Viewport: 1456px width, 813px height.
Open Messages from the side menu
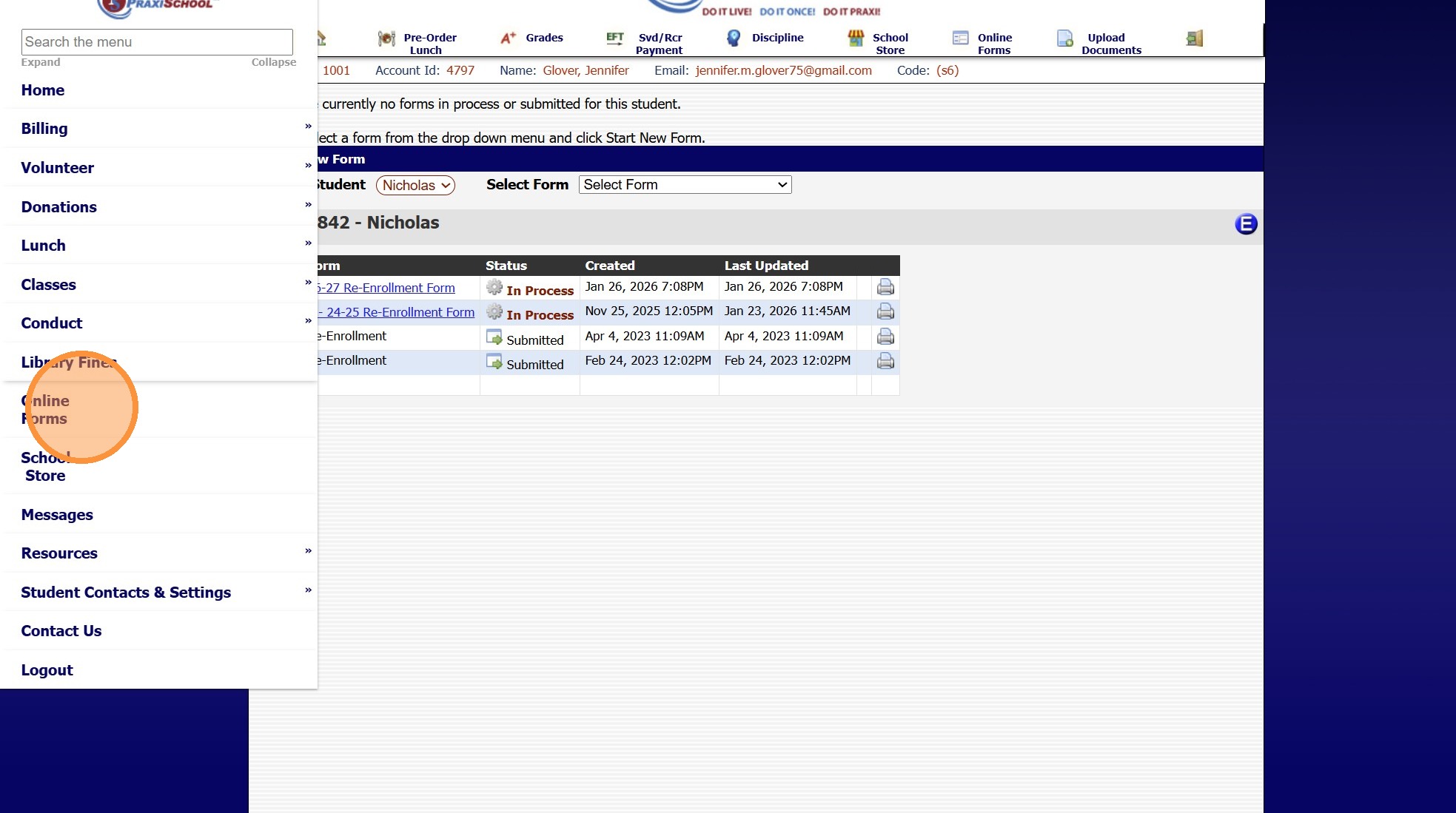tap(57, 514)
